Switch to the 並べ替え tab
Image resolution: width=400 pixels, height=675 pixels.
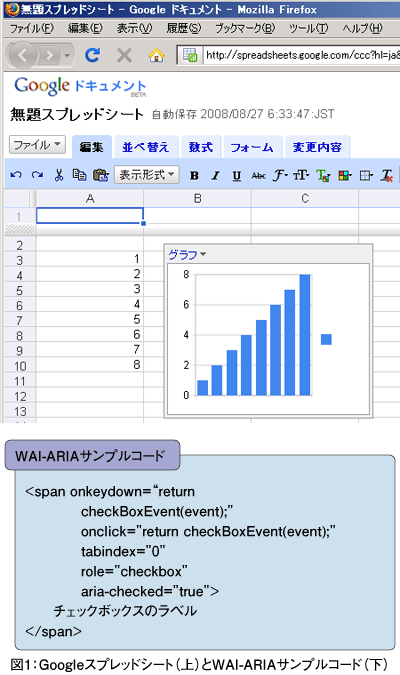point(146,147)
